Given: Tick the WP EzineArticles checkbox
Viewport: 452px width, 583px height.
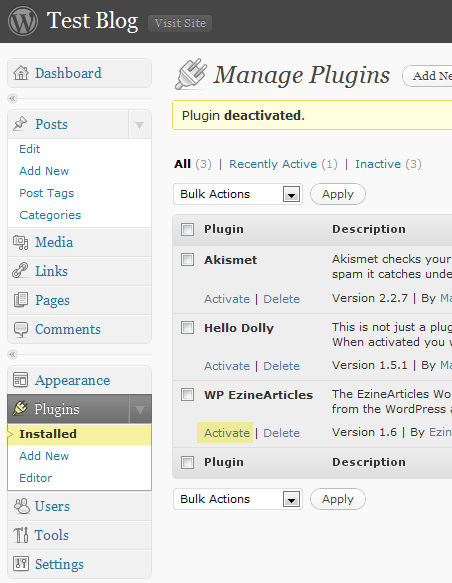Looking at the screenshot, I should (x=187, y=394).
